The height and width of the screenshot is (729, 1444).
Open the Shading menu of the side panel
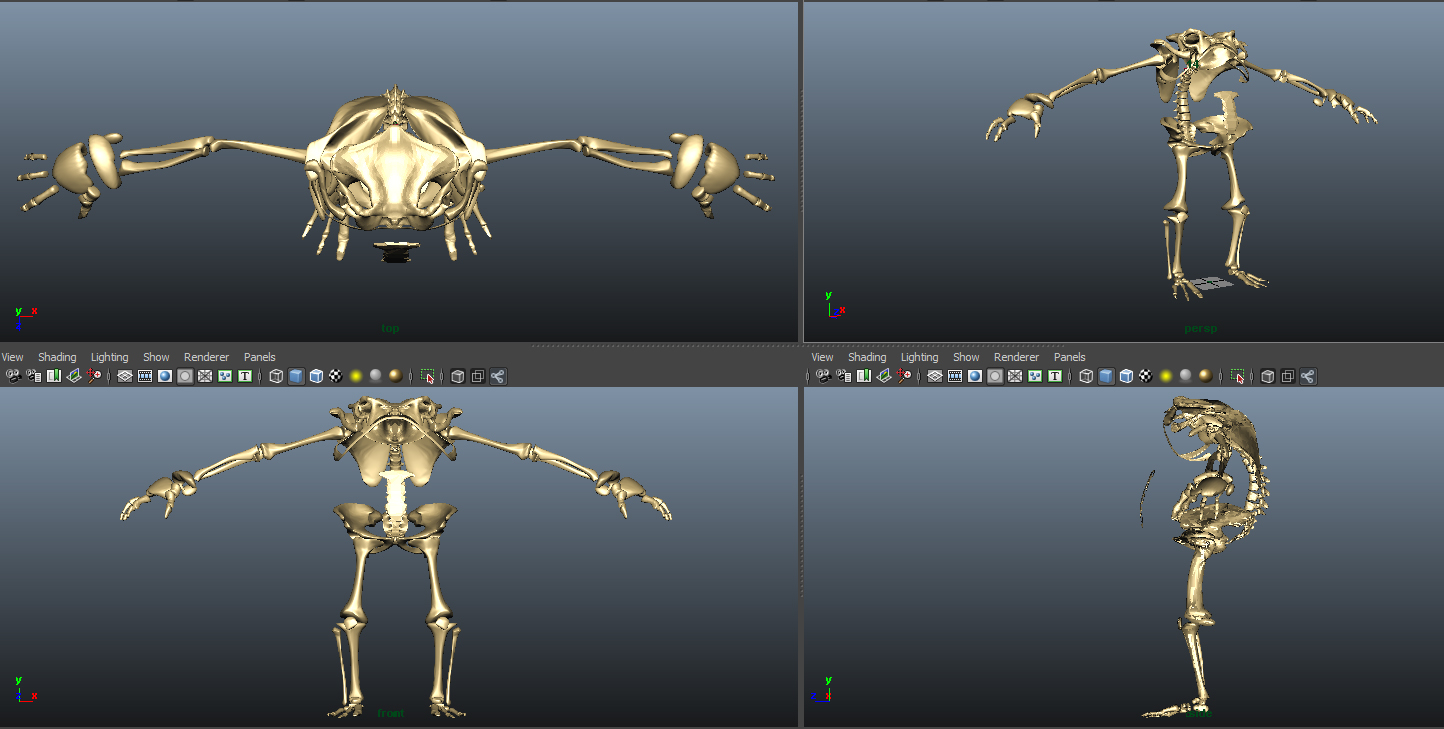(867, 357)
